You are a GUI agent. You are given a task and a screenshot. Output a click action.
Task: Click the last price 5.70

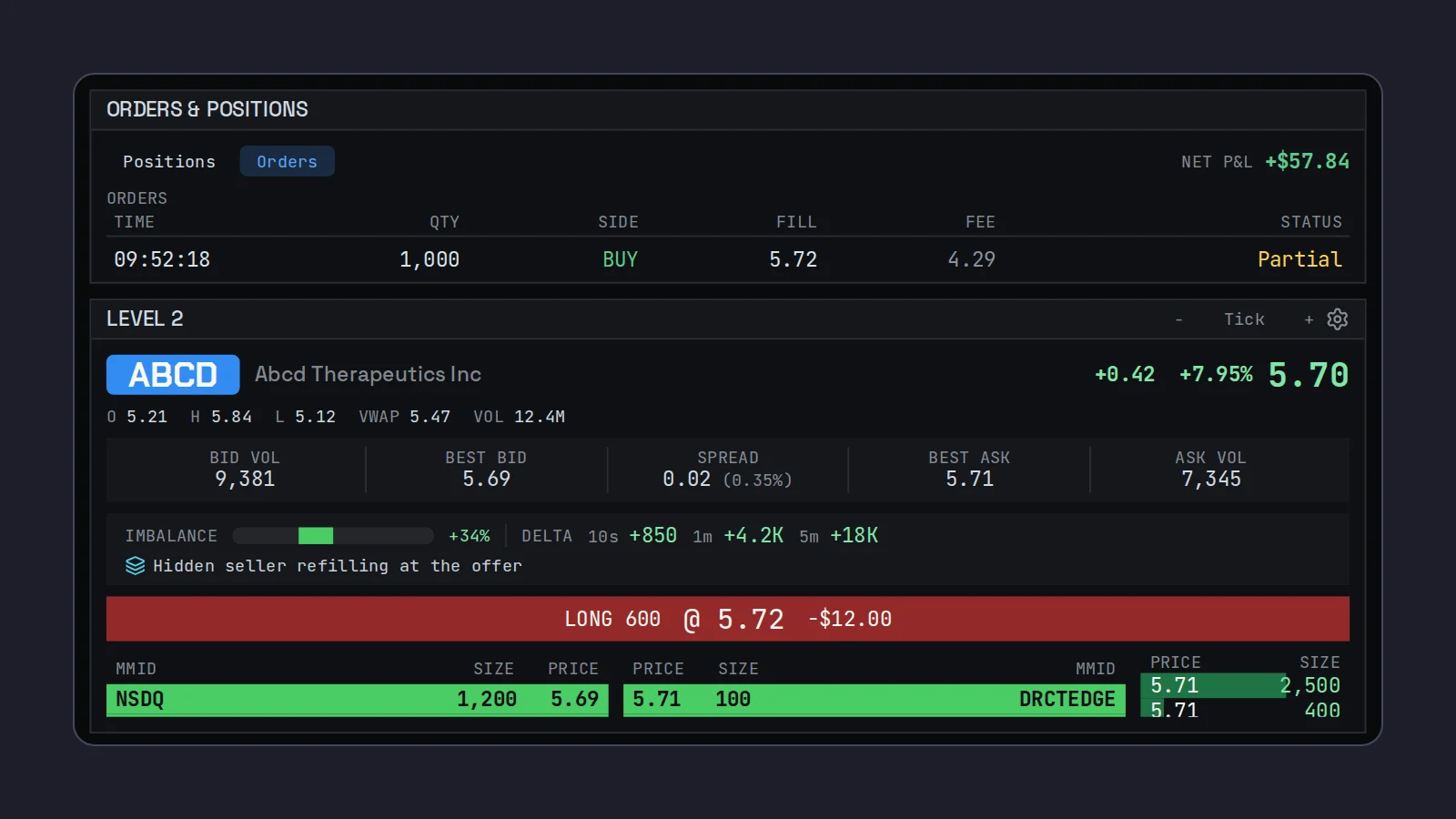[x=1309, y=375]
